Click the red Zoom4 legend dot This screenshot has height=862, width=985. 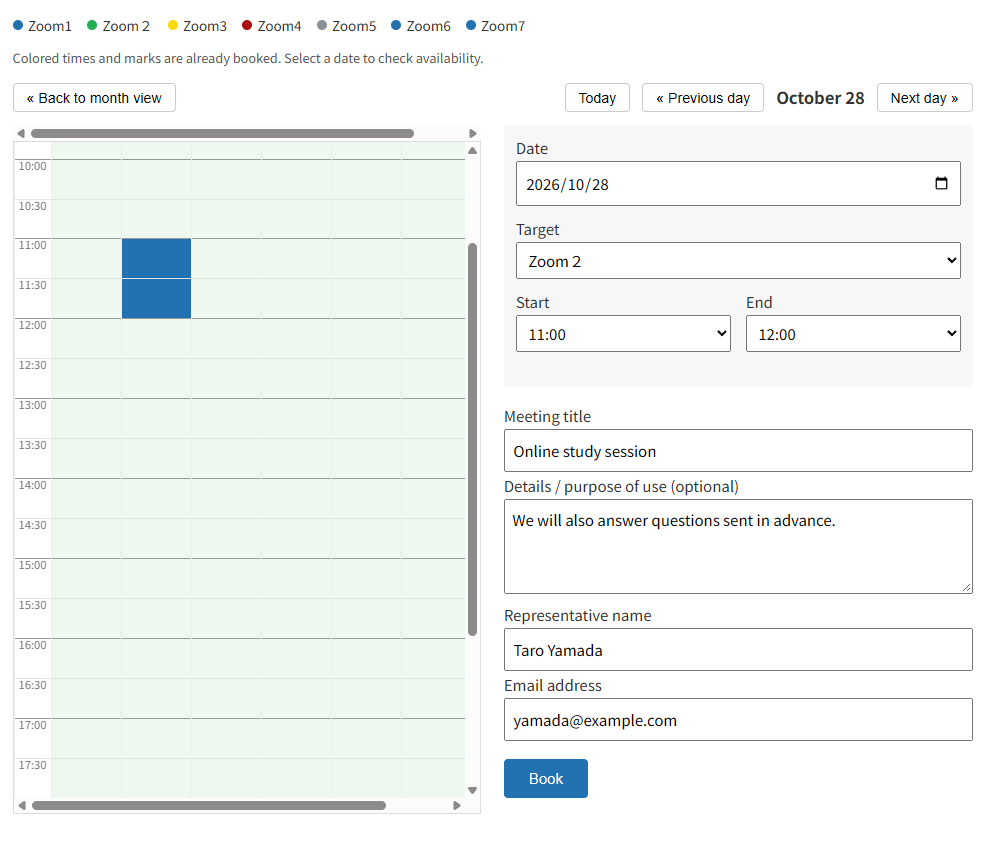point(247,25)
